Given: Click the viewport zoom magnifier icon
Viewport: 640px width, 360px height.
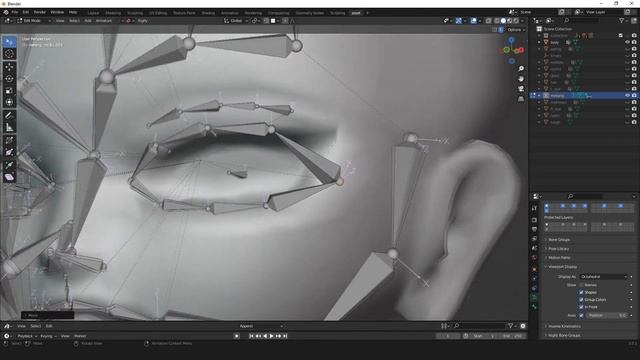Looking at the screenshot, I should 521,69.
